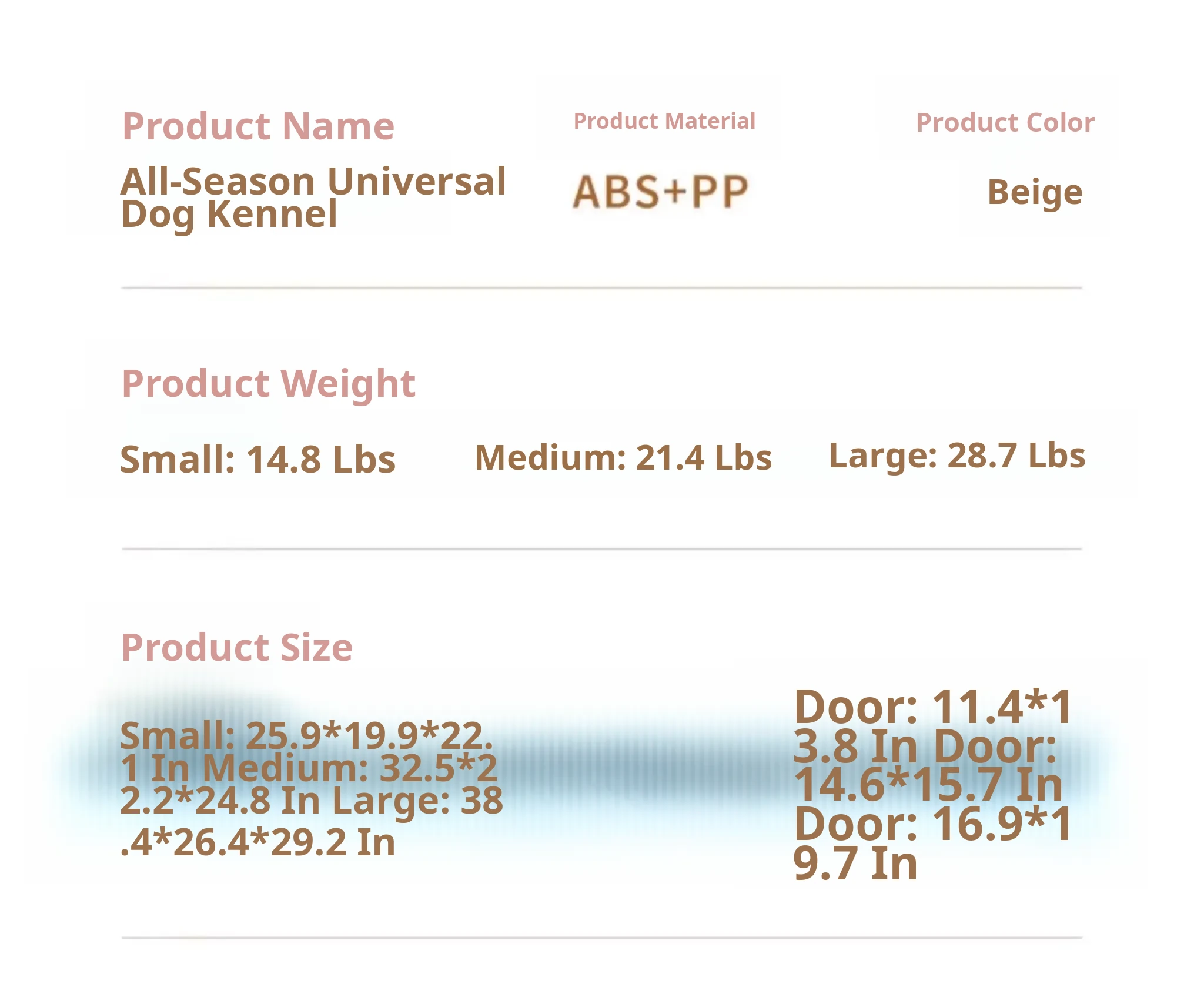
Task: Click the Small: 25.9*19.9 size text
Action: click(x=306, y=735)
